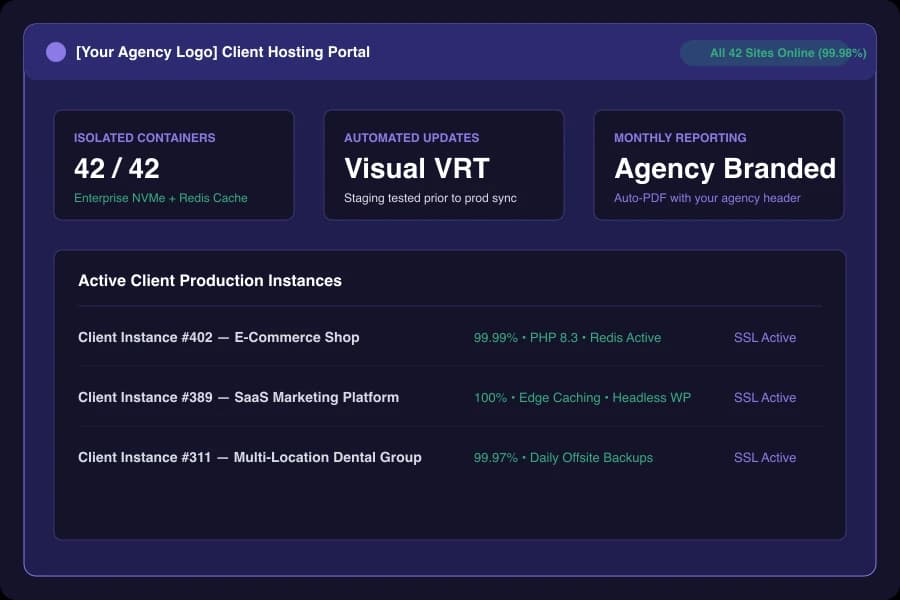
Task: Click SSL Active for instance #389
Action: pos(765,397)
